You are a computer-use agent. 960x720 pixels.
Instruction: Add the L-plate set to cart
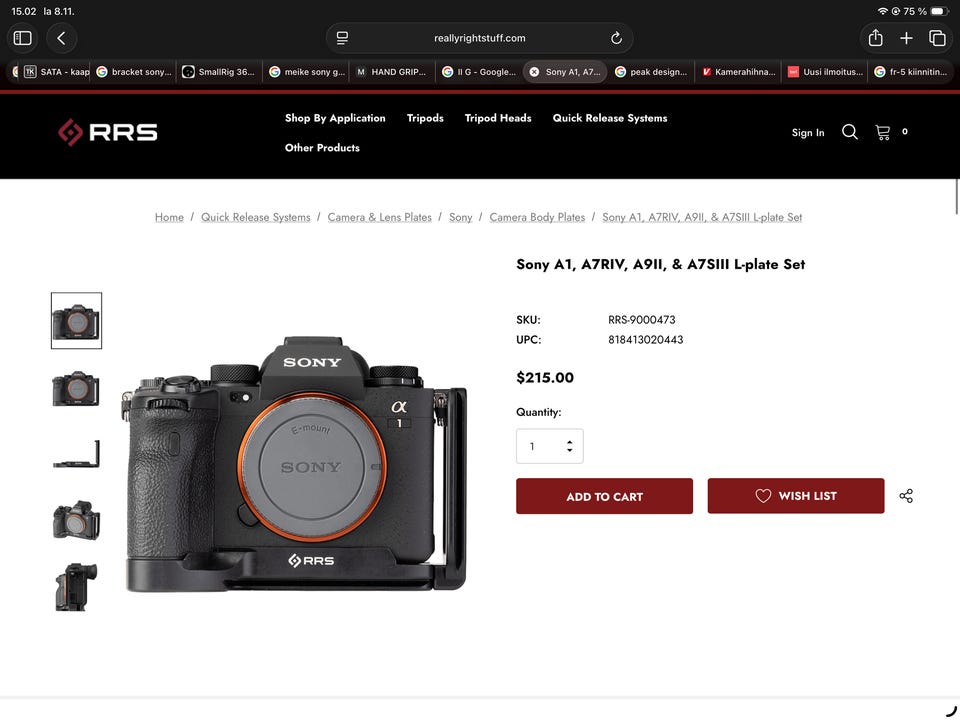(x=604, y=496)
